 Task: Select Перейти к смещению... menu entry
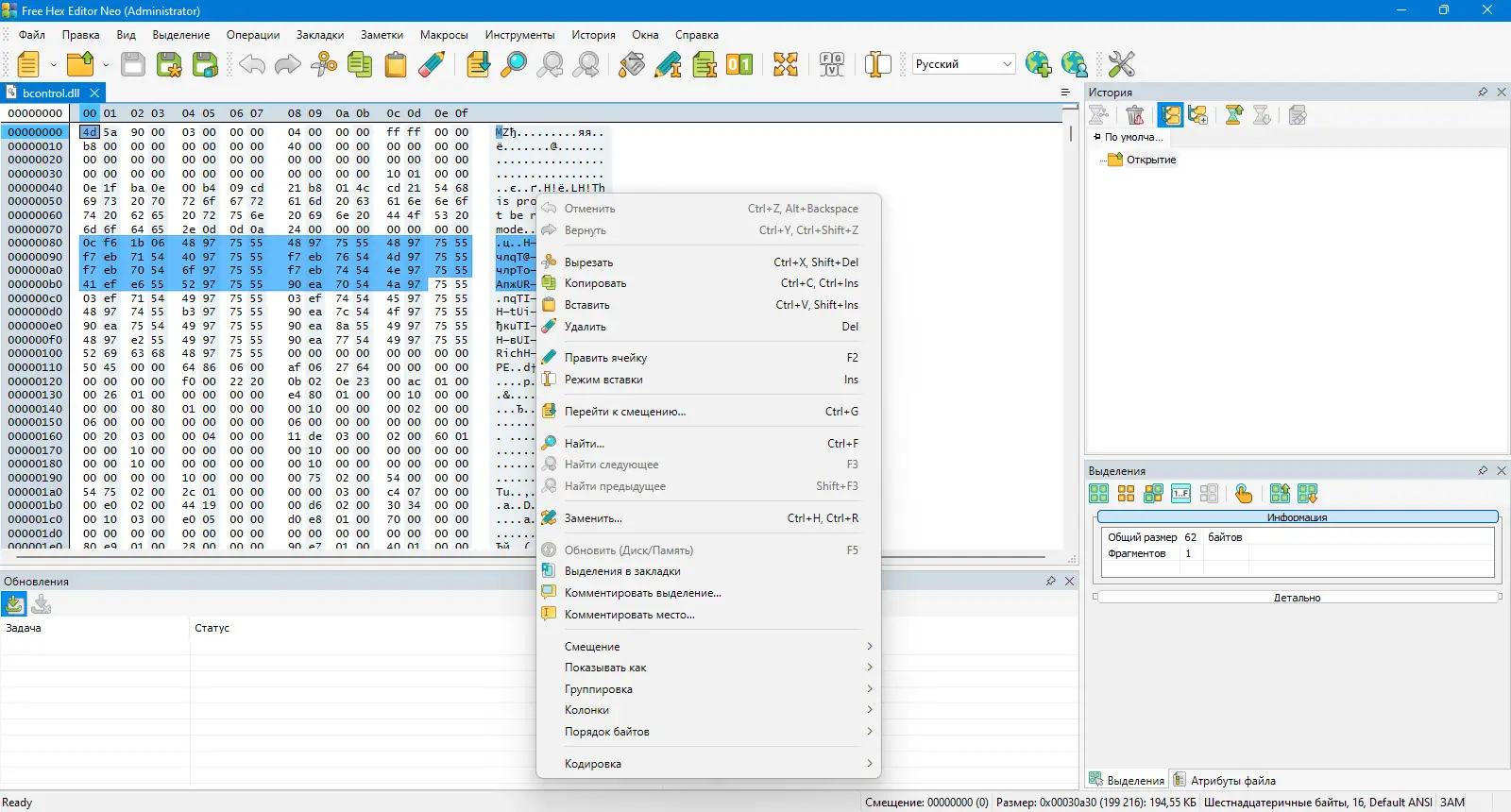624,412
